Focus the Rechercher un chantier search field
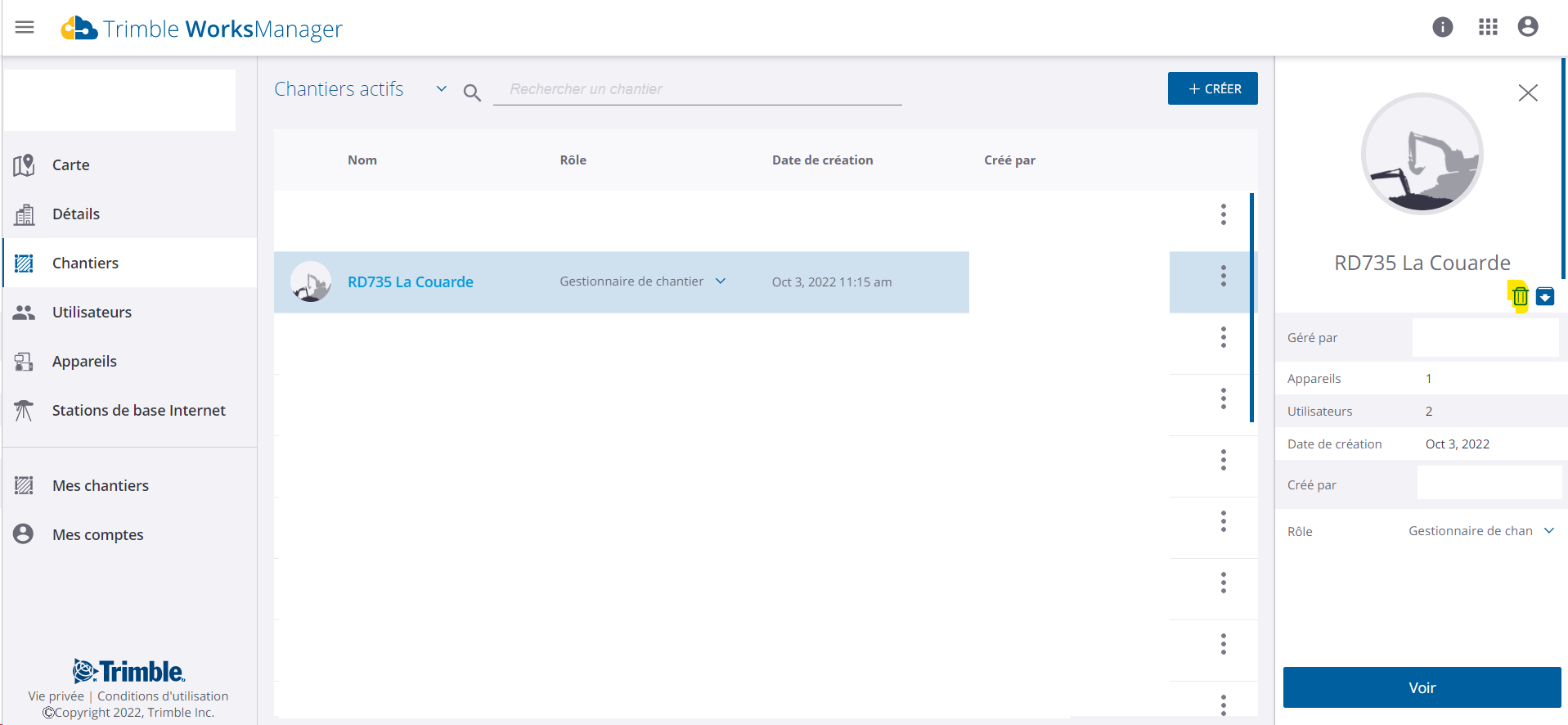The width and height of the screenshot is (1568, 725). 697,89
